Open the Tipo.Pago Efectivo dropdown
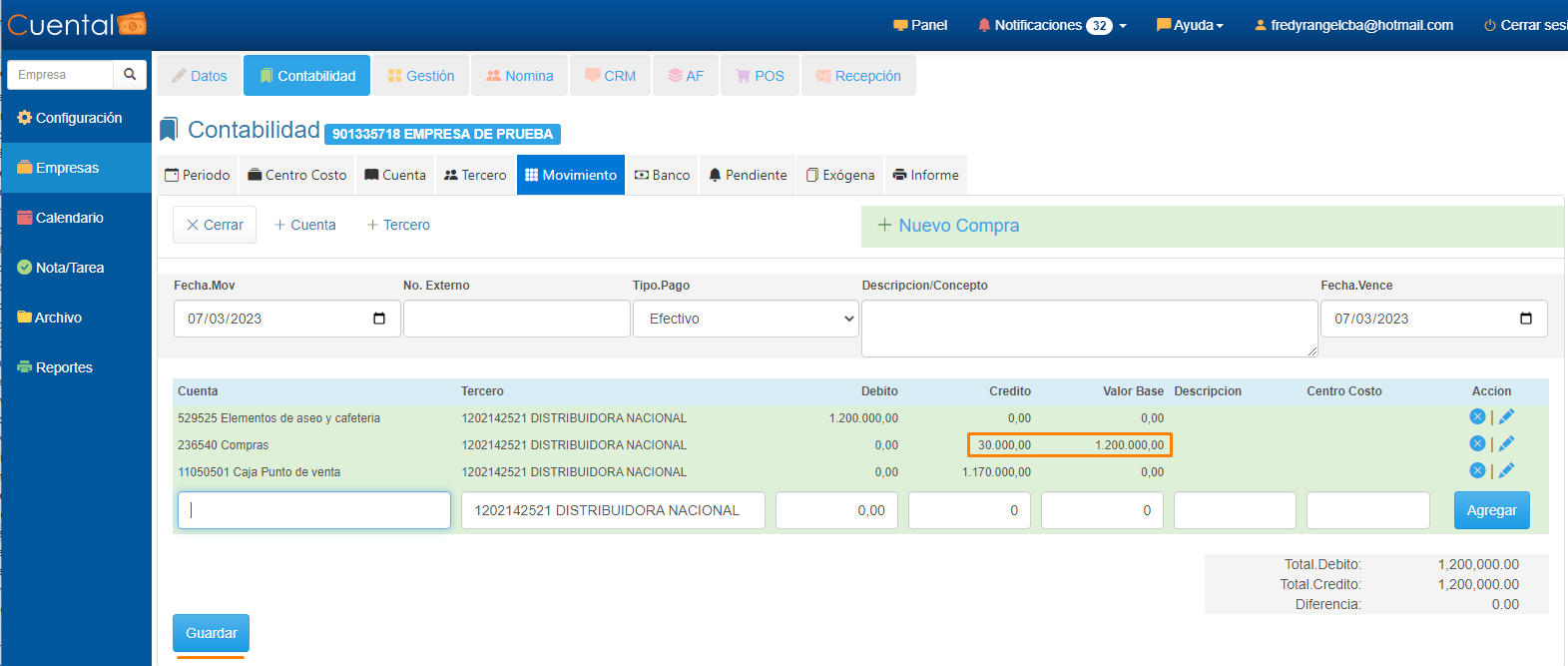This screenshot has width=1568, height=666. 746,319
